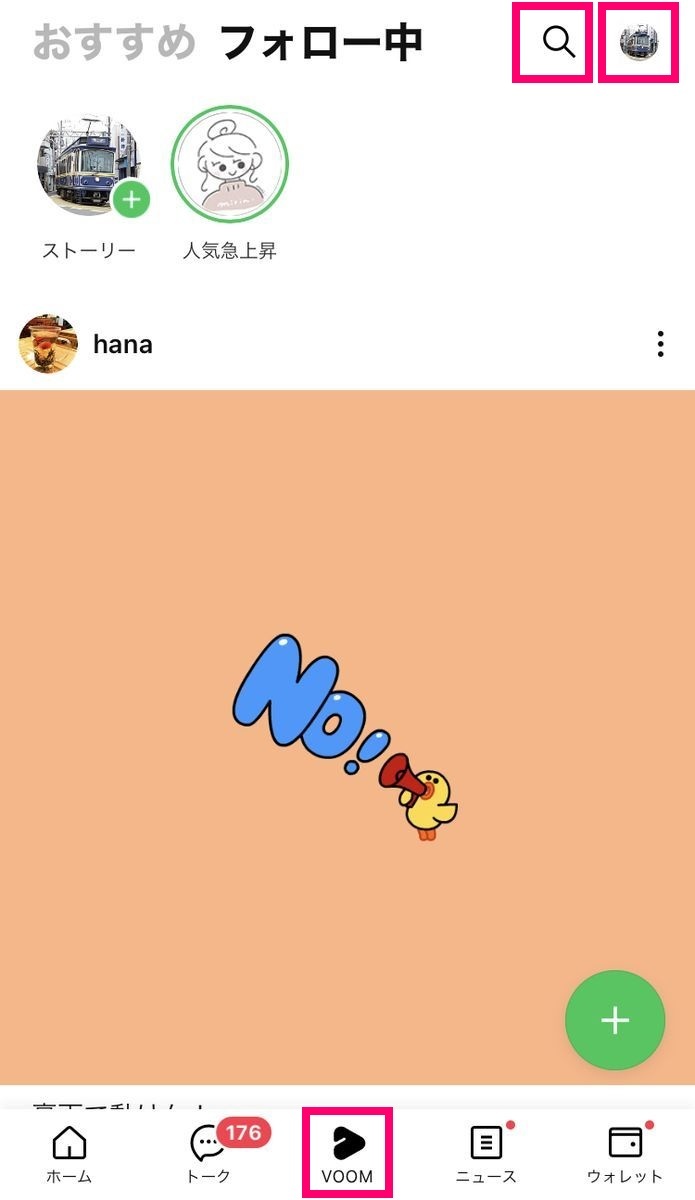Go to the ホーム tab

(69, 1155)
